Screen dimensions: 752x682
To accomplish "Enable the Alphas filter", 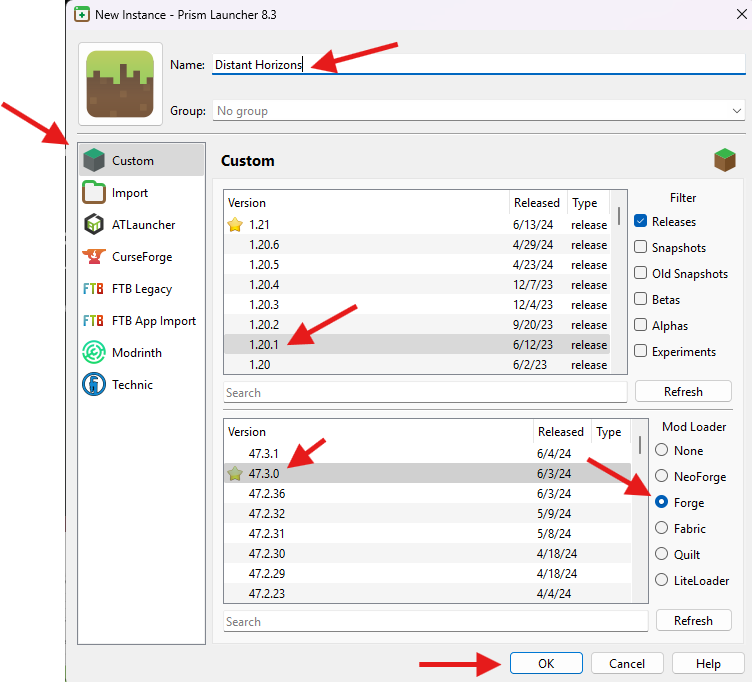I will (x=640, y=325).
